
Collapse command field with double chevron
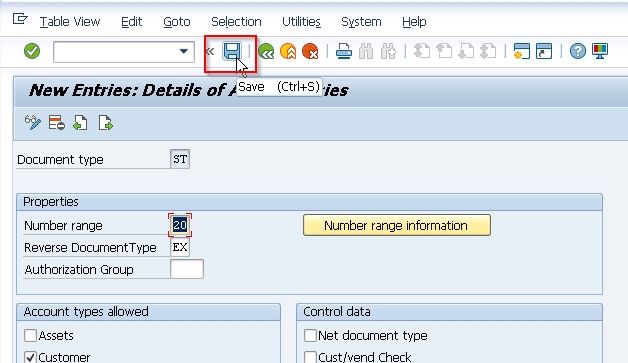pos(210,52)
